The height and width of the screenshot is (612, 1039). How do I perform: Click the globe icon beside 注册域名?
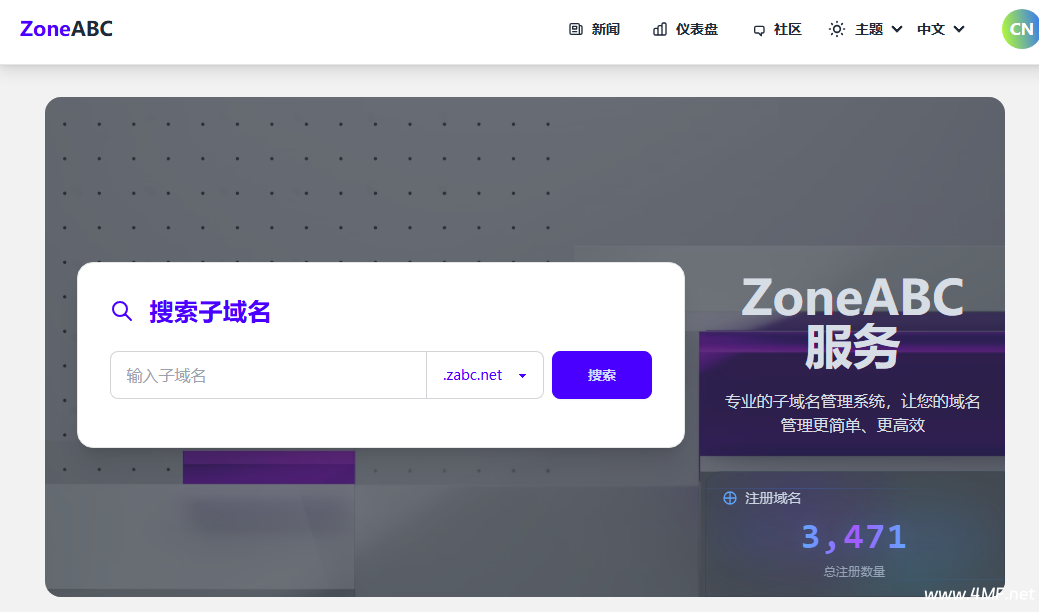730,498
